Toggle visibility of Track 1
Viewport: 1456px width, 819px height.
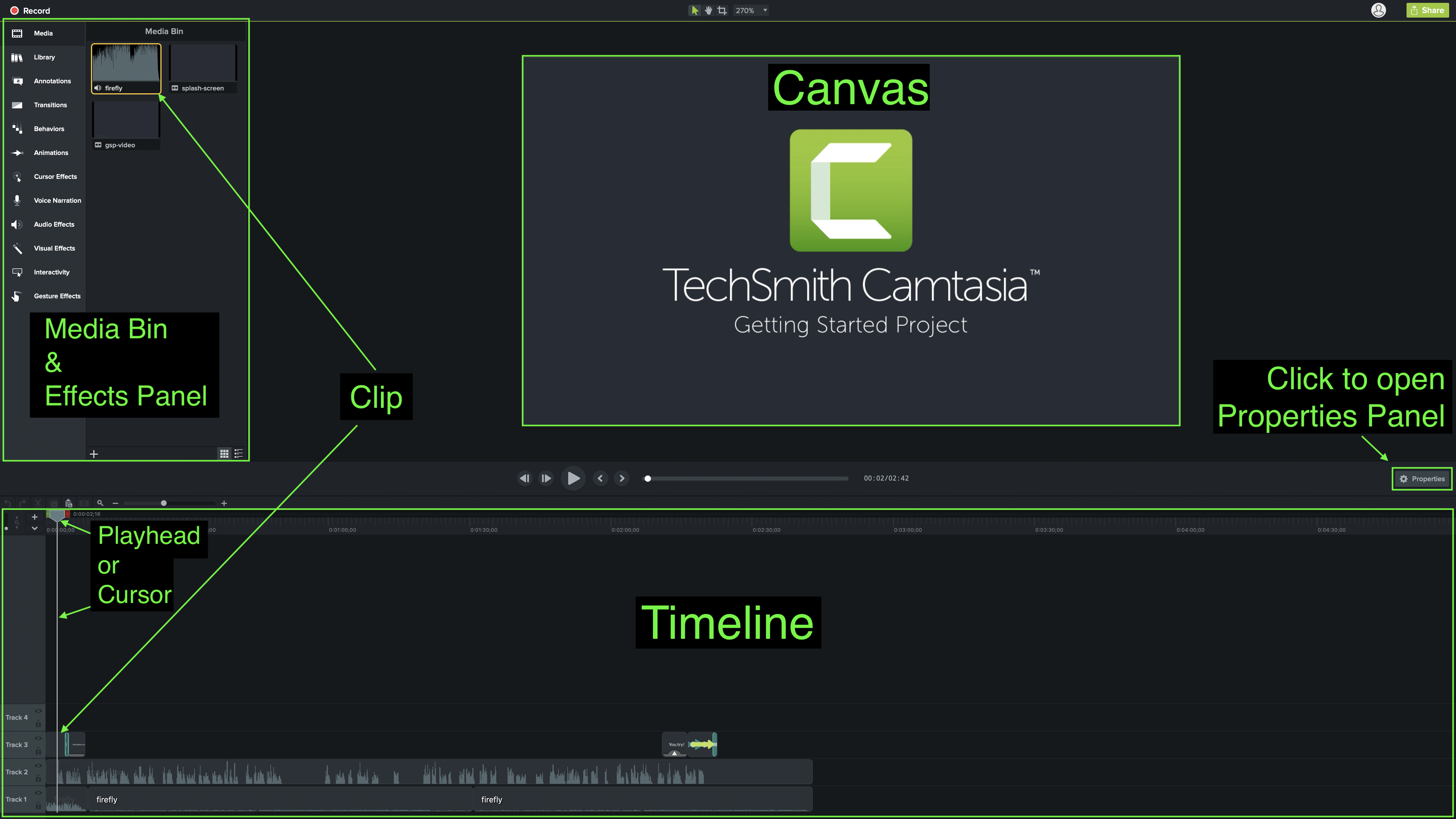(x=38, y=793)
